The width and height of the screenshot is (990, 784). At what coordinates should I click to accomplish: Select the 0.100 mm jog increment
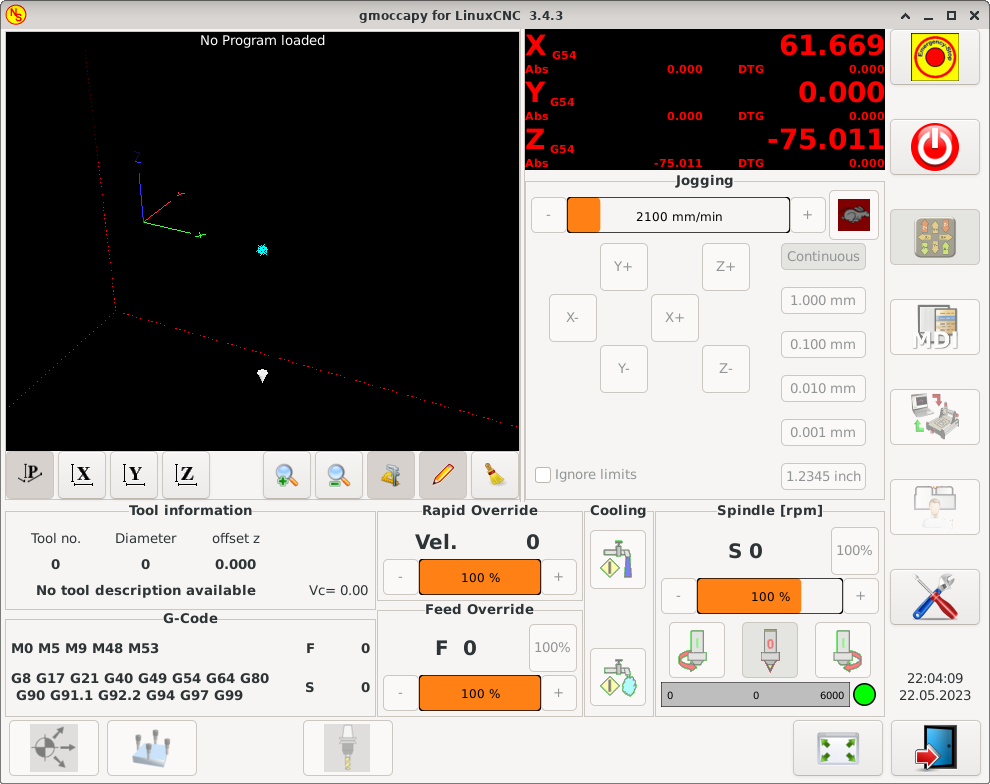pyautogui.click(x=822, y=344)
